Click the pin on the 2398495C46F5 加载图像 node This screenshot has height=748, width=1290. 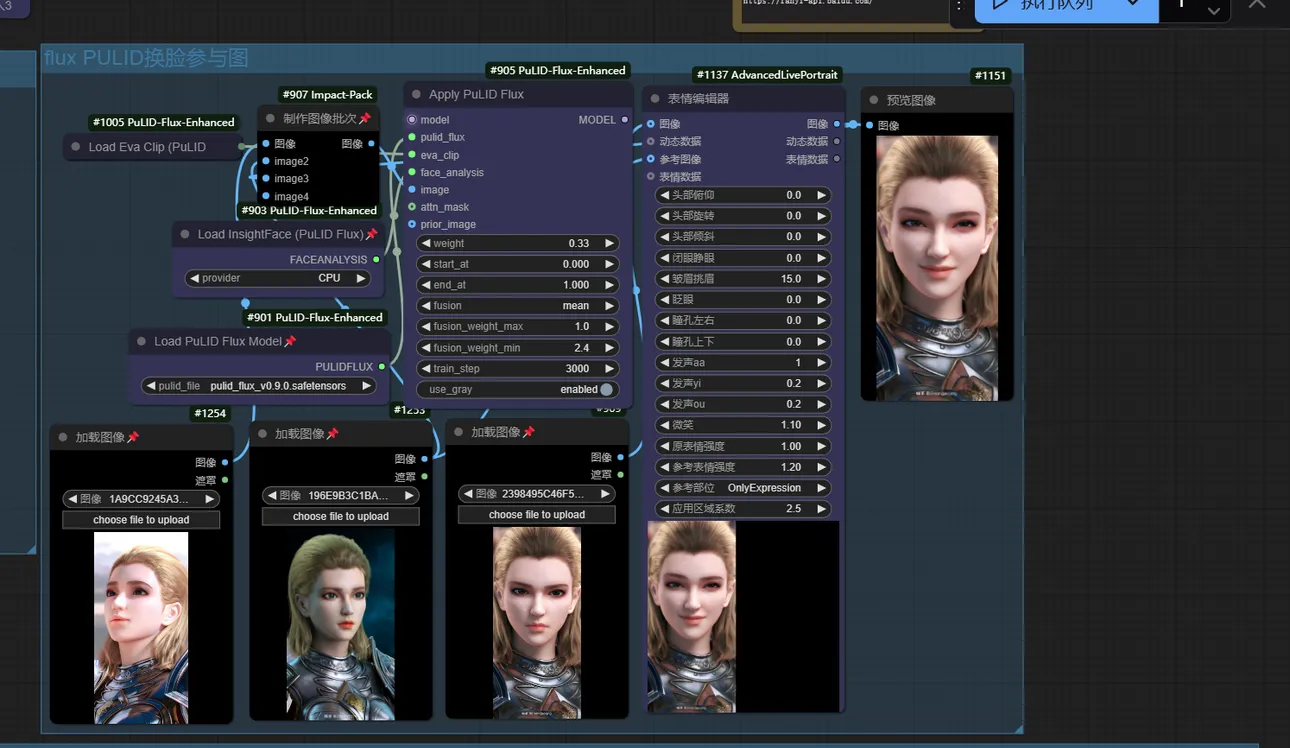pyautogui.click(x=528, y=432)
